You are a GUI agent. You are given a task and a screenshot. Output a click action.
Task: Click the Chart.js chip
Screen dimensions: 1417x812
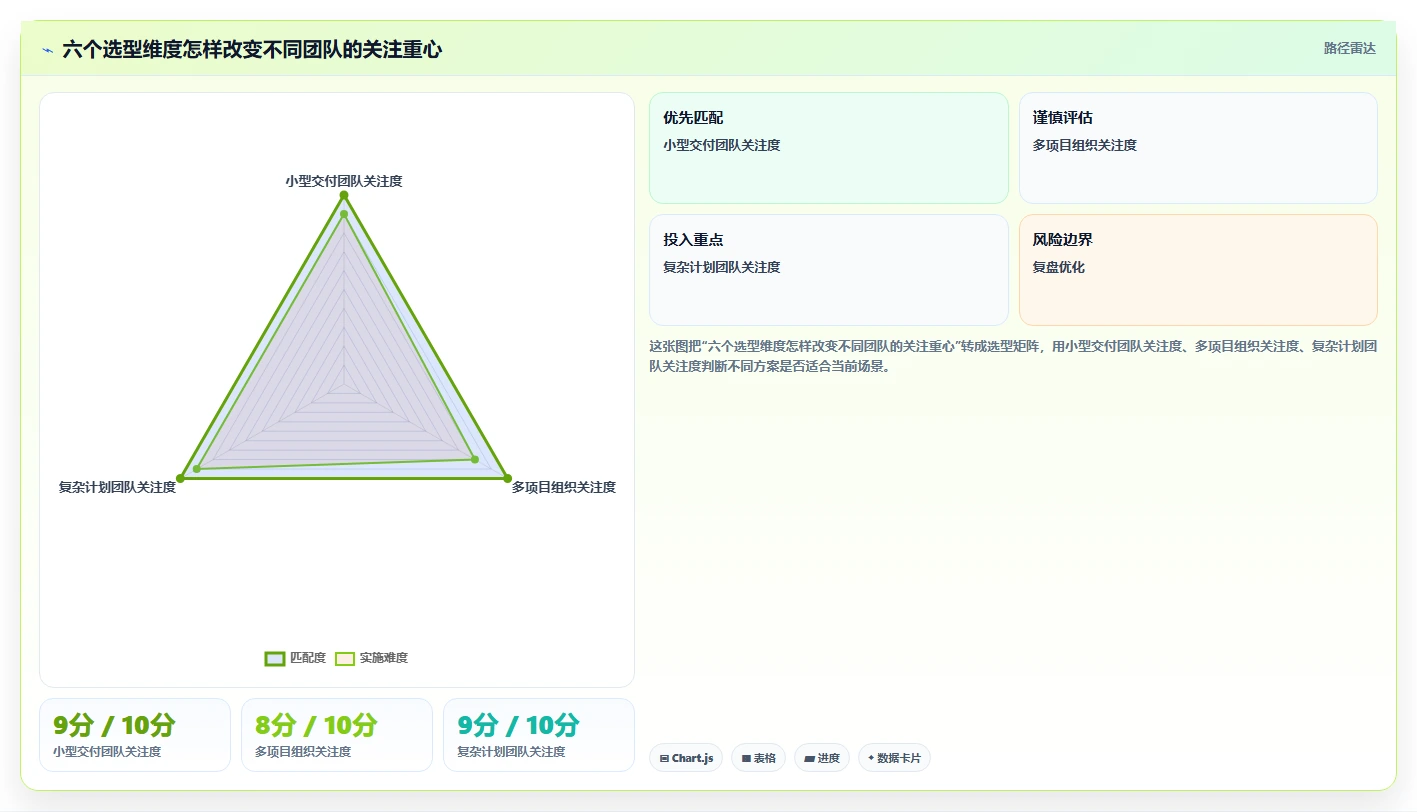(686, 758)
